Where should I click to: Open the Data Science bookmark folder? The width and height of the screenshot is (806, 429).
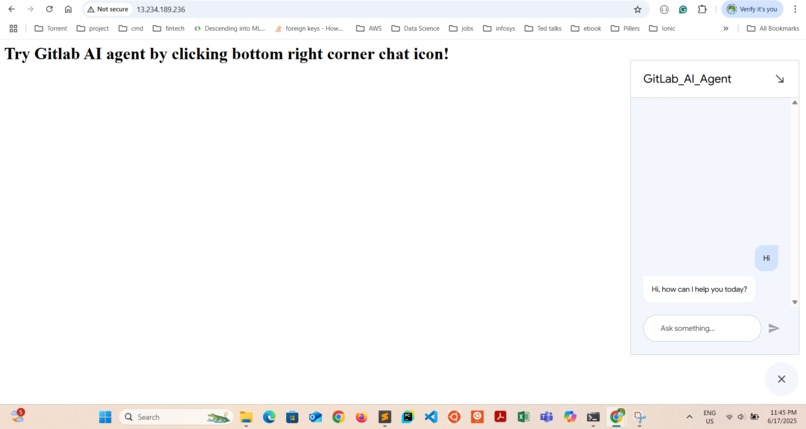tap(415, 28)
